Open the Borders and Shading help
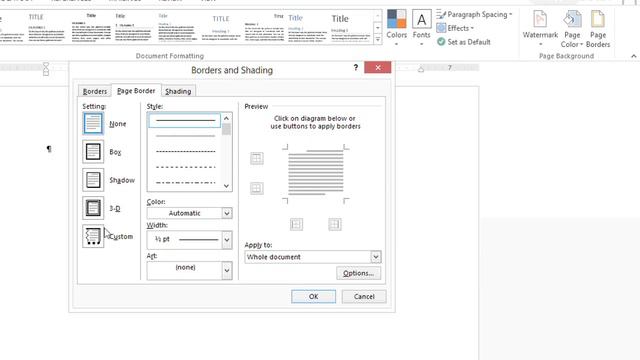 tap(356, 67)
